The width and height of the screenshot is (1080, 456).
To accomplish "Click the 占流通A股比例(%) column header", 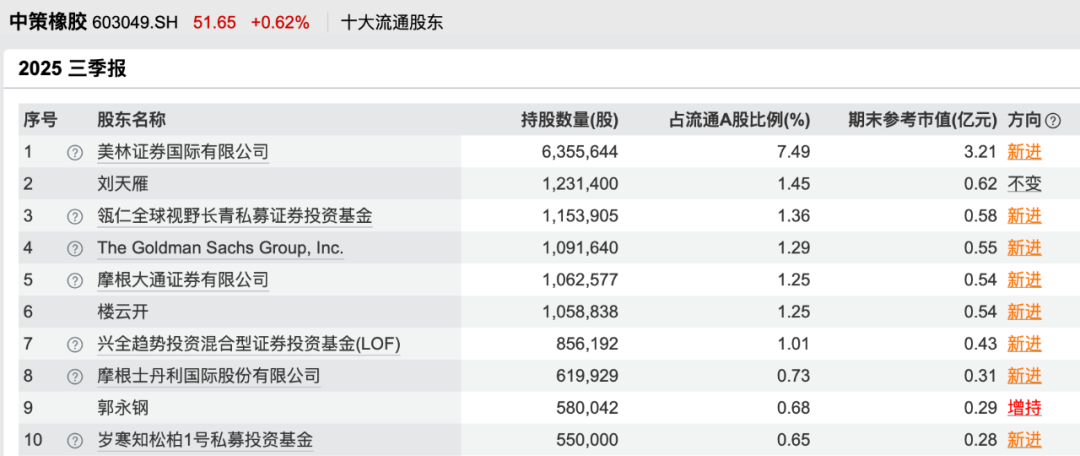I will pyautogui.click(x=740, y=121).
